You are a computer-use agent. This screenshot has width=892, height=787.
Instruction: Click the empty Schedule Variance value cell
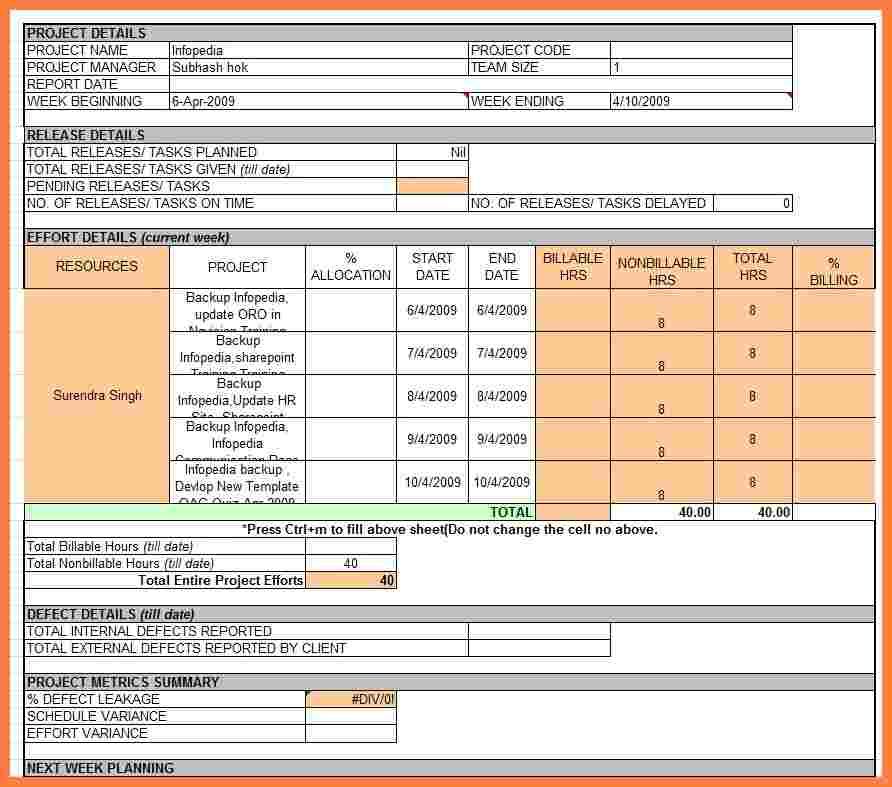coord(351,716)
